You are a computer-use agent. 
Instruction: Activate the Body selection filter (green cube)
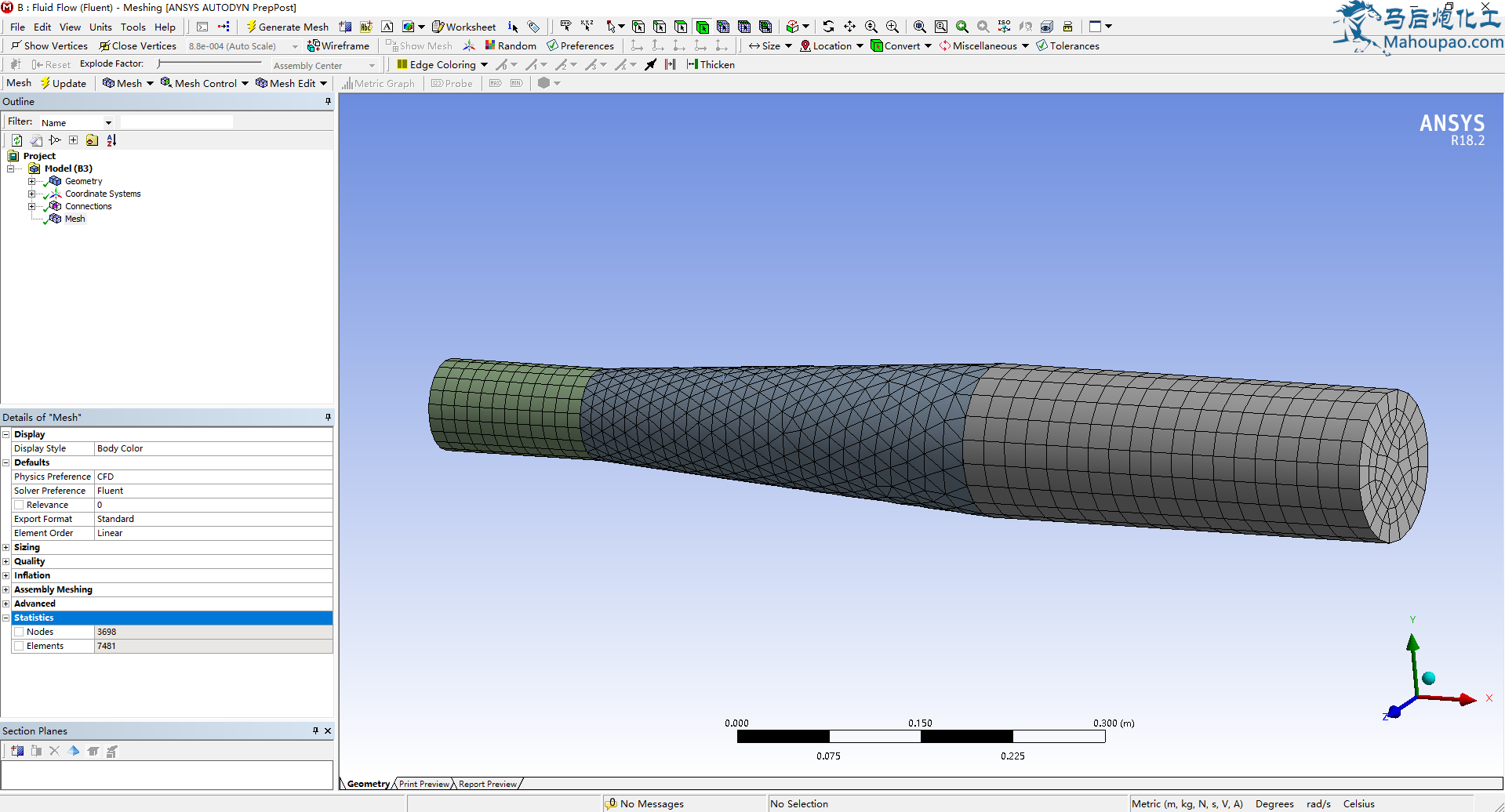(702, 27)
